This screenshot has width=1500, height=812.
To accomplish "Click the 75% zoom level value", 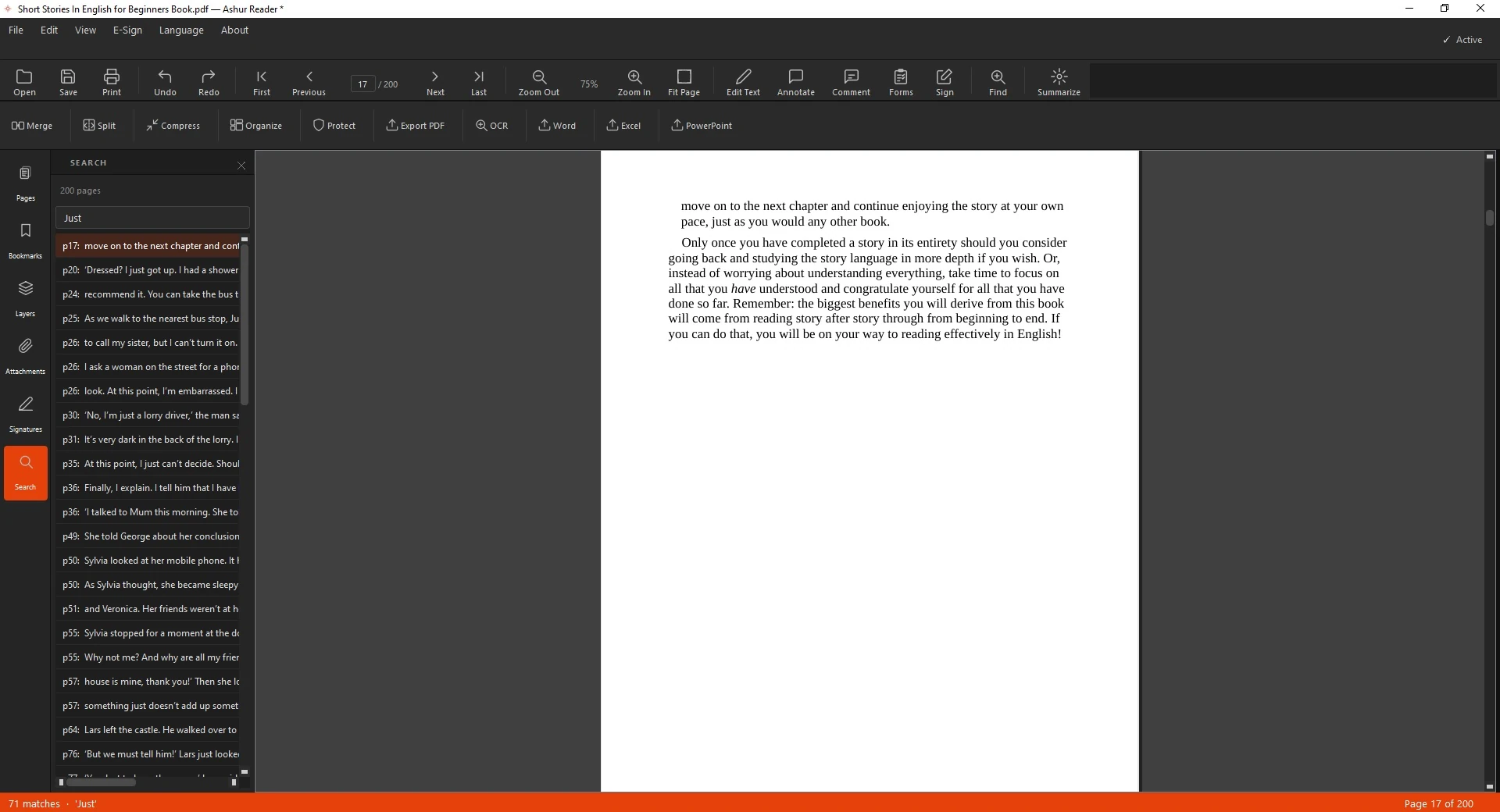I will (589, 84).
